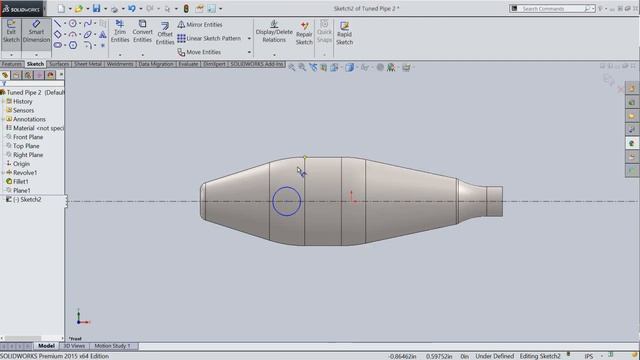This screenshot has height=360, width=640.
Task: Click Mirror Entities
Action: tap(200, 24)
